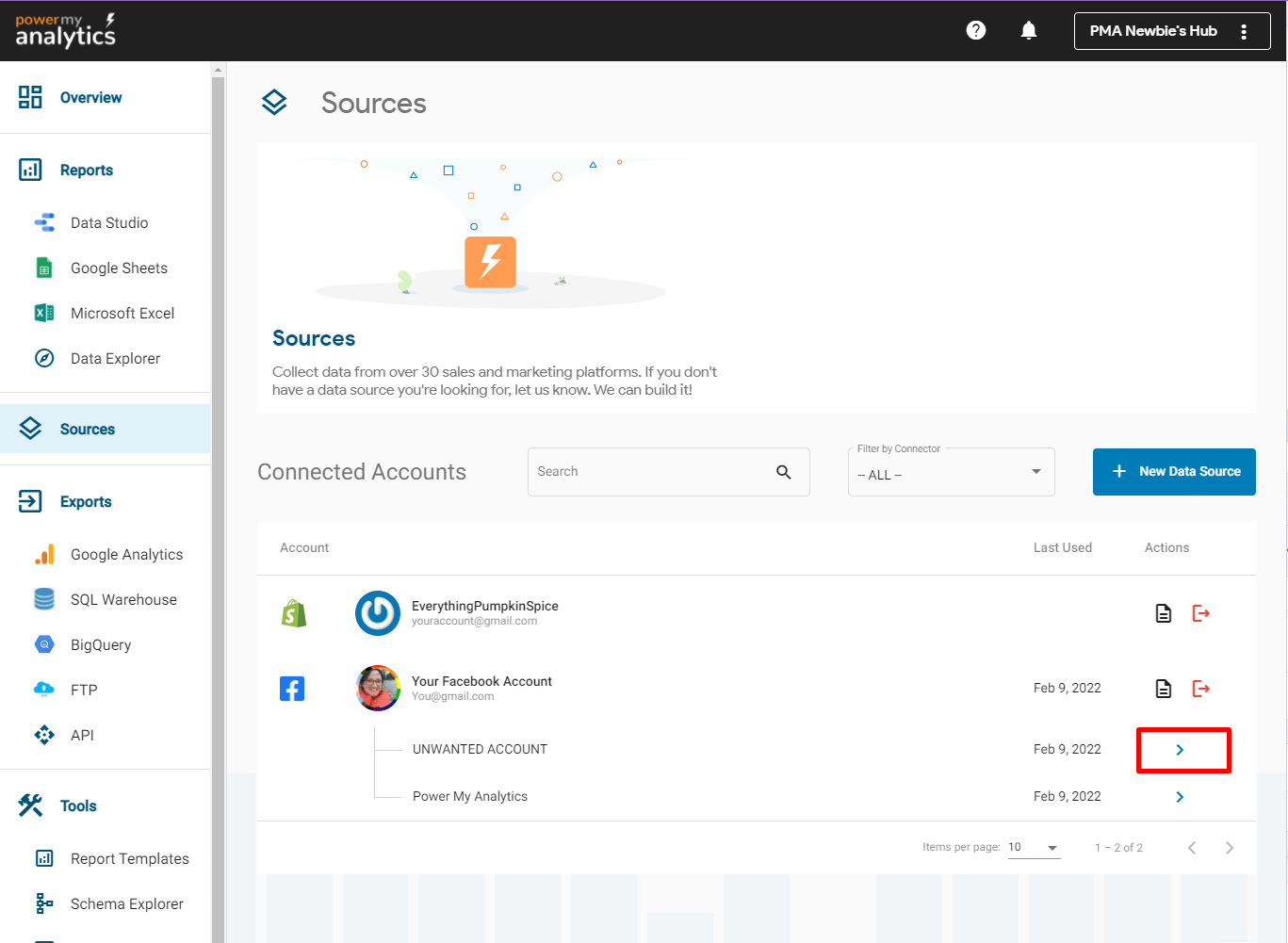This screenshot has width=1288, height=943.
Task: Click the Power My Analytics logo
Action: [x=65, y=31]
